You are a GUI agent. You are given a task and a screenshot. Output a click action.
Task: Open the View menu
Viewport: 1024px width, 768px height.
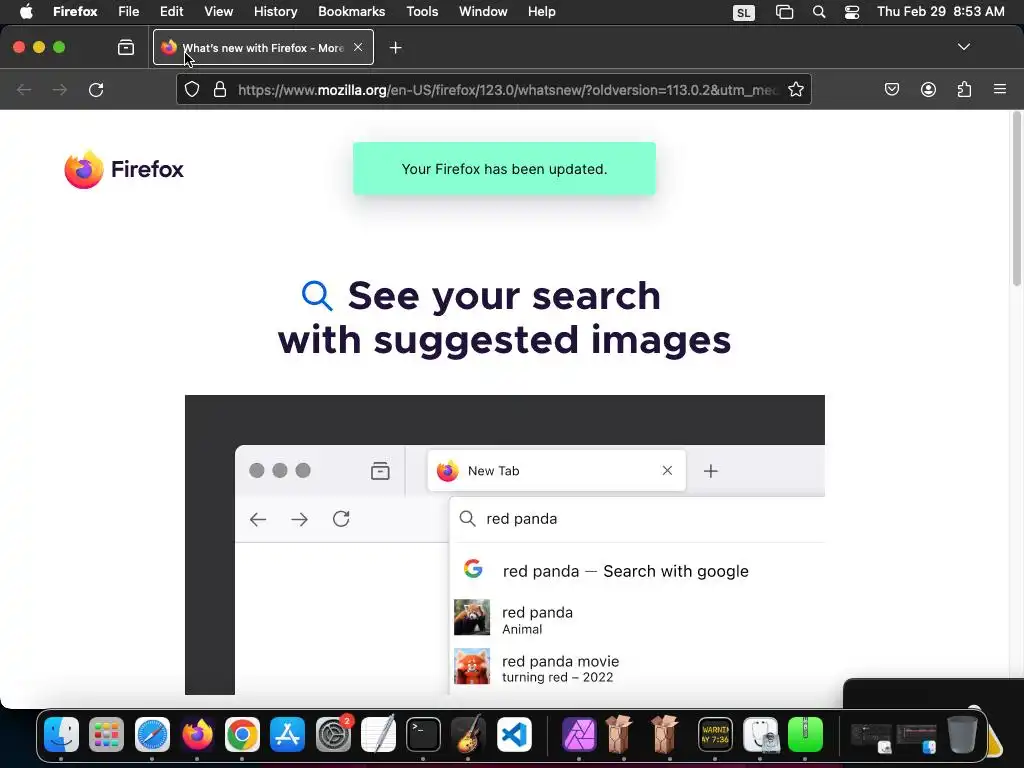tap(218, 12)
